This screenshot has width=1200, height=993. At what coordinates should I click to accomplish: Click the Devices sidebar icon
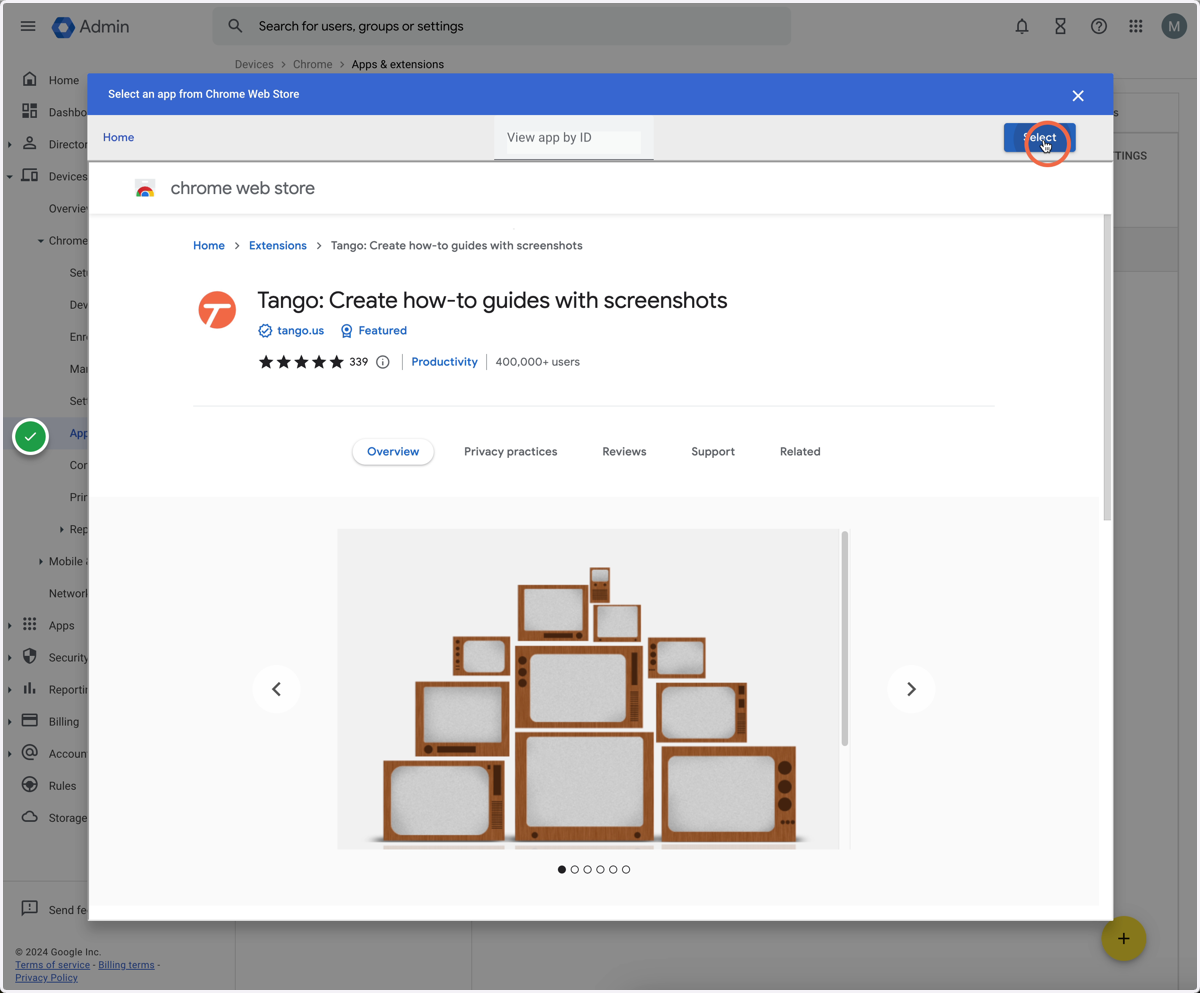30,175
